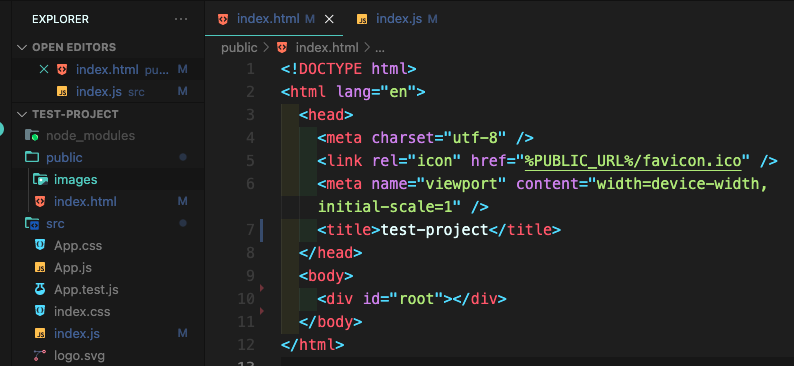Close index.html in Open Editors list
Image resolution: width=794 pixels, height=366 pixels.
click(44, 69)
